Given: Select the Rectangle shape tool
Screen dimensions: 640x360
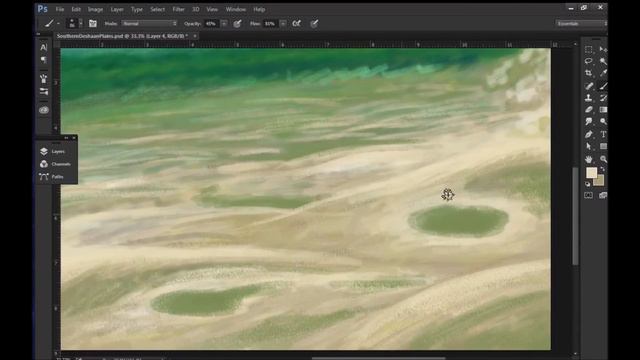Looking at the screenshot, I should pyautogui.click(x=603, y=146).
